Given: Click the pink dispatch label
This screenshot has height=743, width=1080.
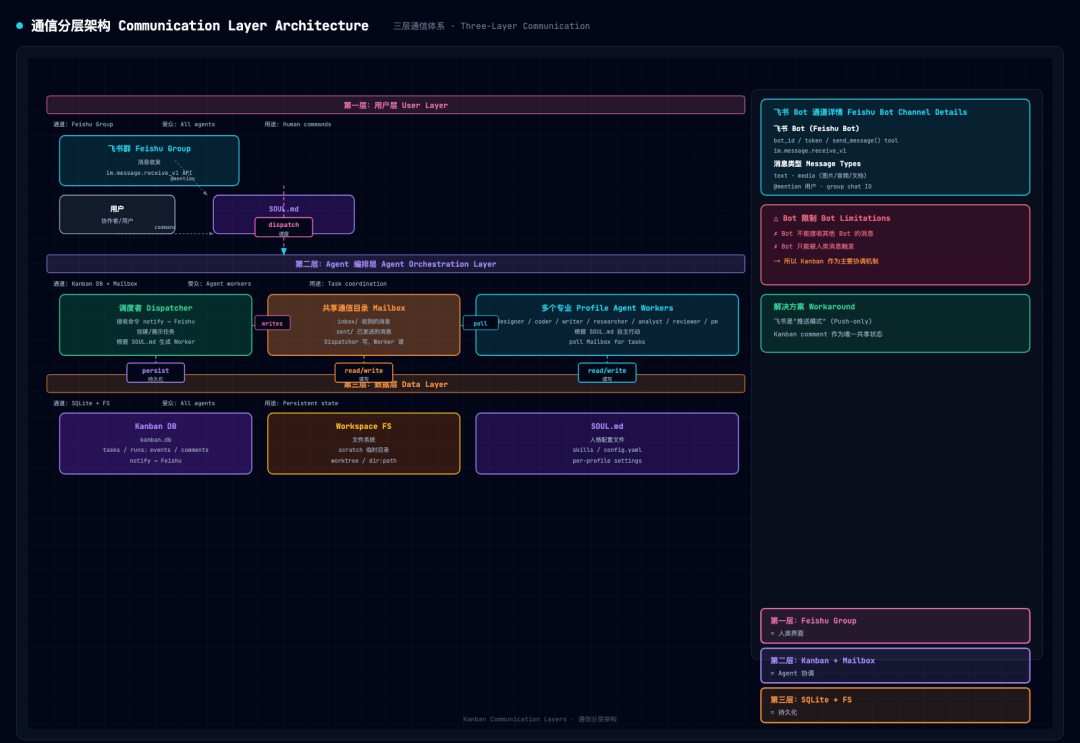Looking at the screenshot, I should click(x=284, y=227).
